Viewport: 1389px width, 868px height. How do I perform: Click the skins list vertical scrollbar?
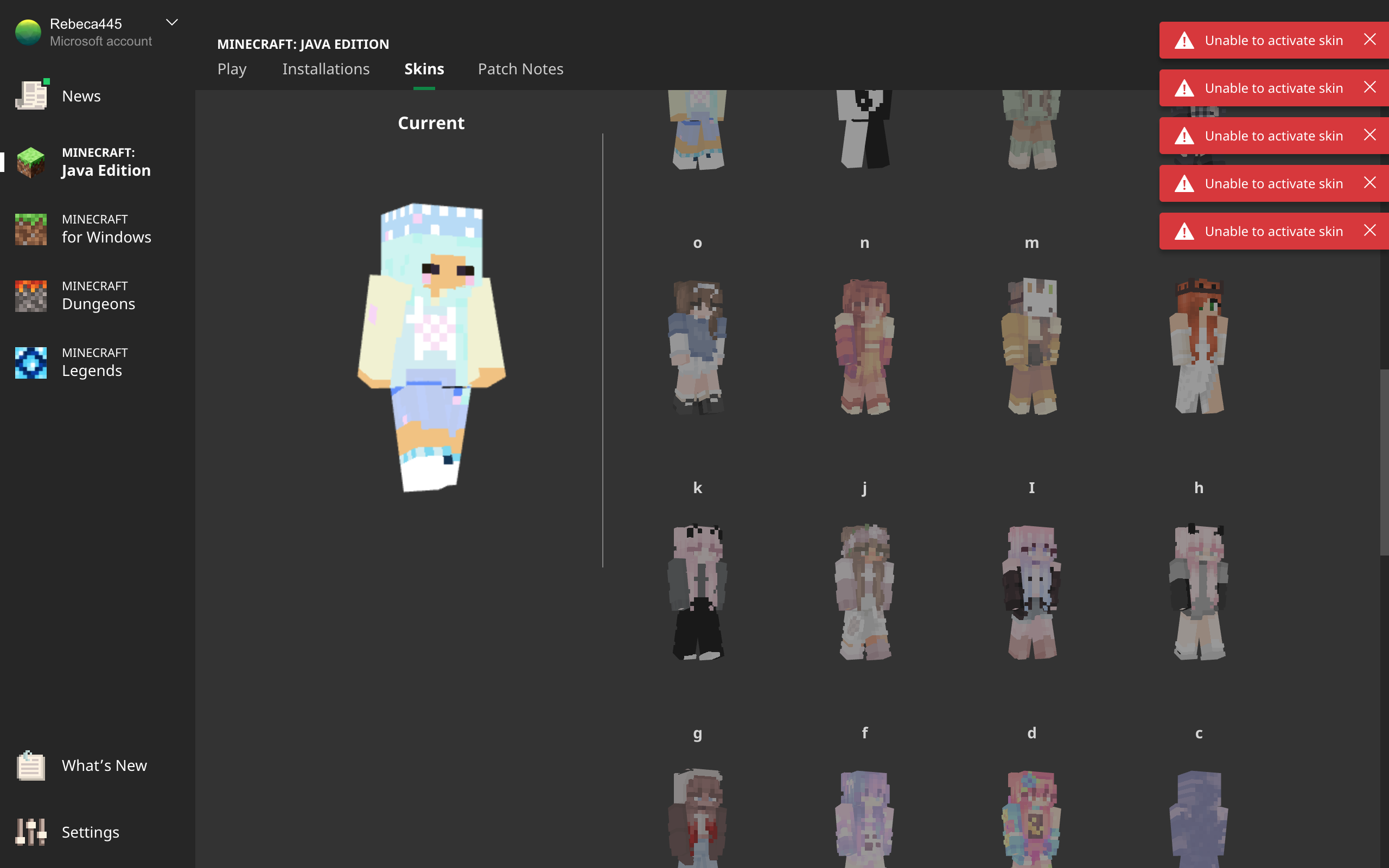click(1384, 462)
